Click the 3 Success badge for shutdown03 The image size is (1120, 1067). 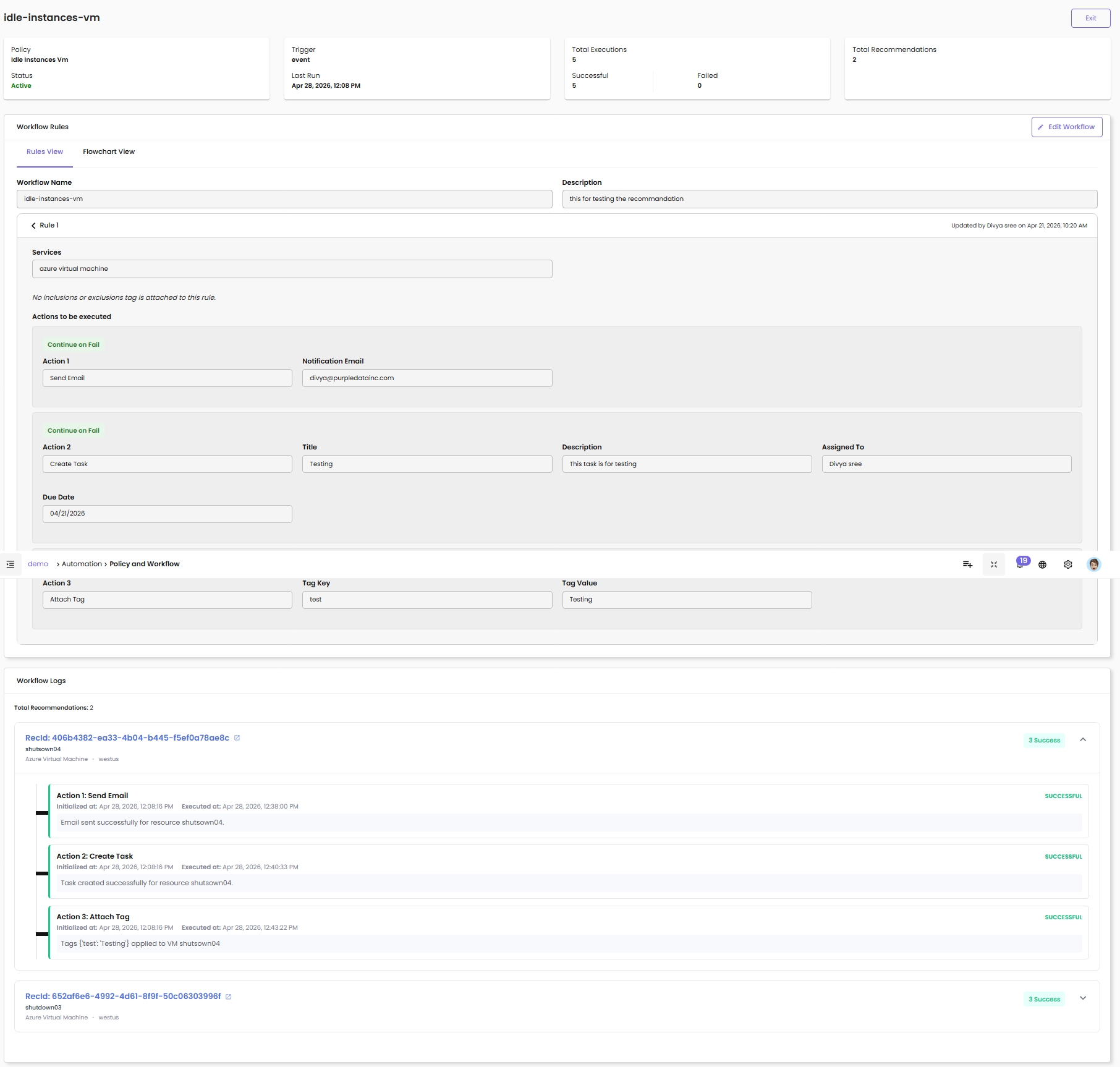pyautogui.click(x=1044, y=1000)
